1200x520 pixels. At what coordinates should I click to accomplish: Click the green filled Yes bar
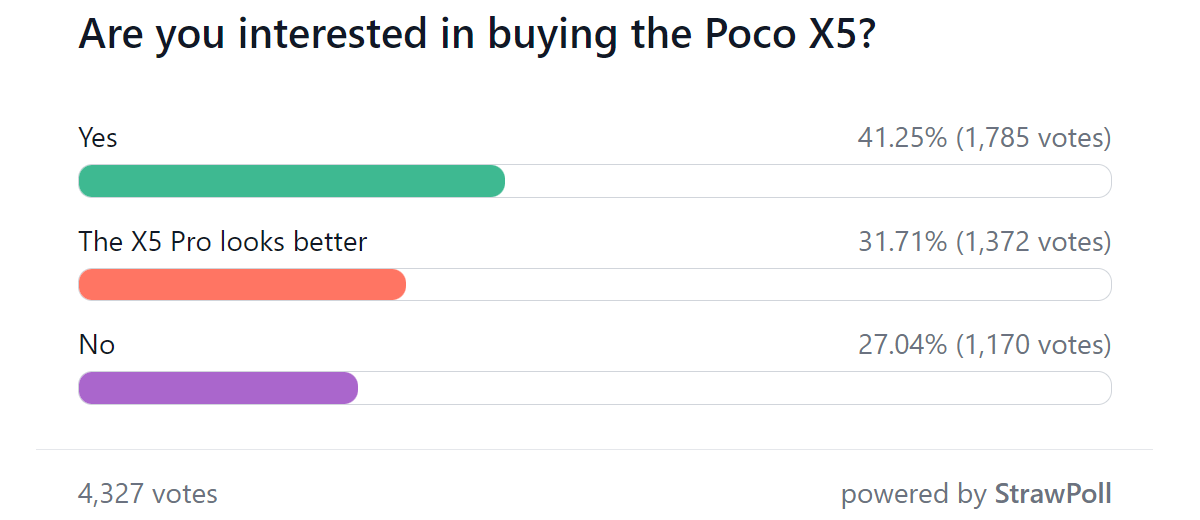[x=291, y=181]
